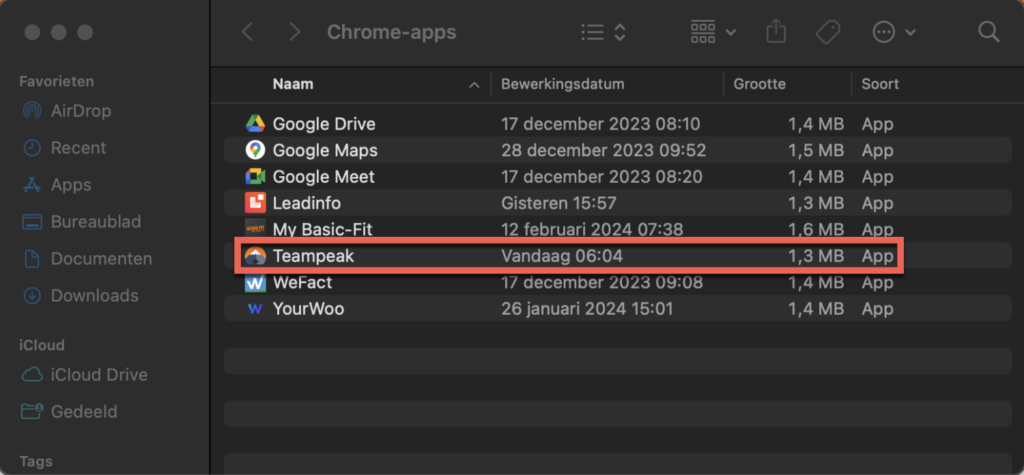This screenshot has height=475, width=1024.
Task: Select the Leadinfo file name
Action: [306, 203]
